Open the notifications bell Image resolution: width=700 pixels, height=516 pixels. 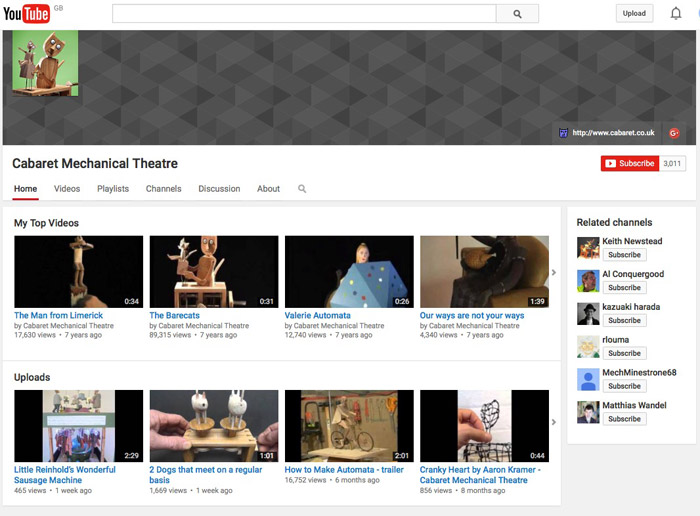[x=675, y=14]
